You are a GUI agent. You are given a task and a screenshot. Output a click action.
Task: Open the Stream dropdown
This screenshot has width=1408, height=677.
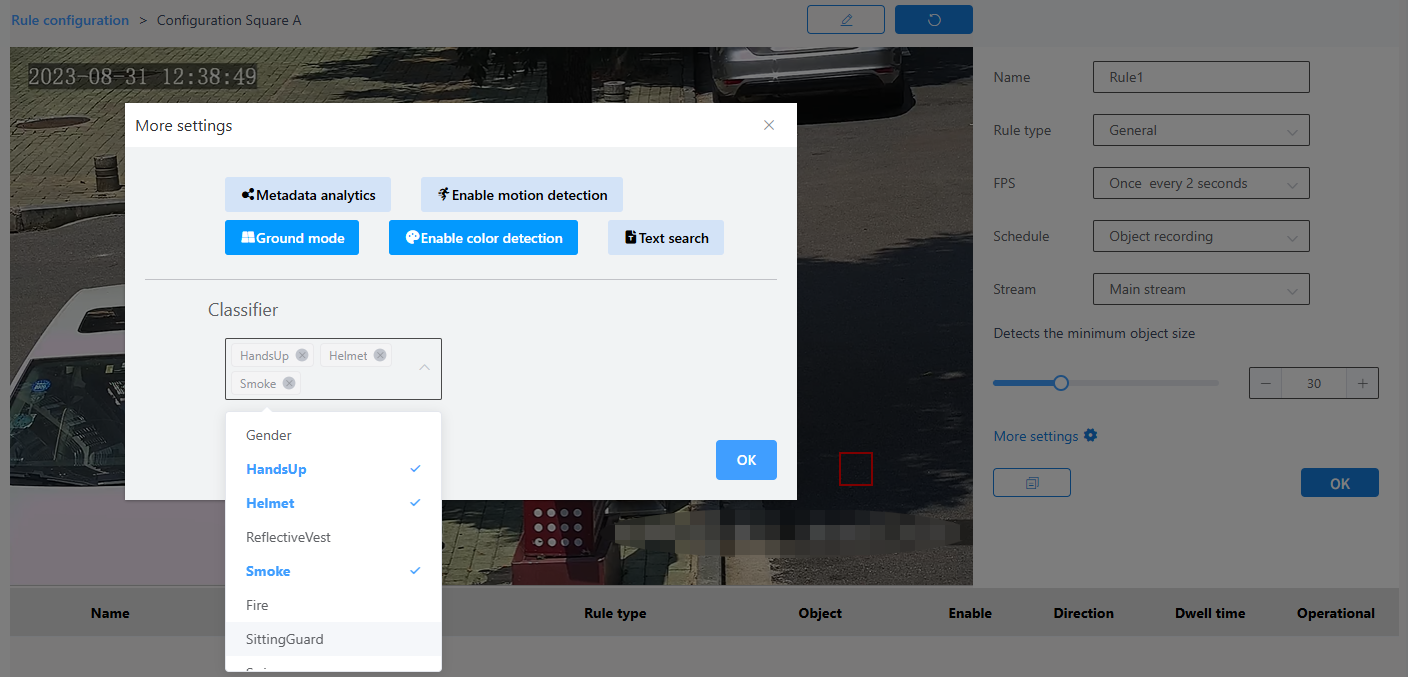1201,289
